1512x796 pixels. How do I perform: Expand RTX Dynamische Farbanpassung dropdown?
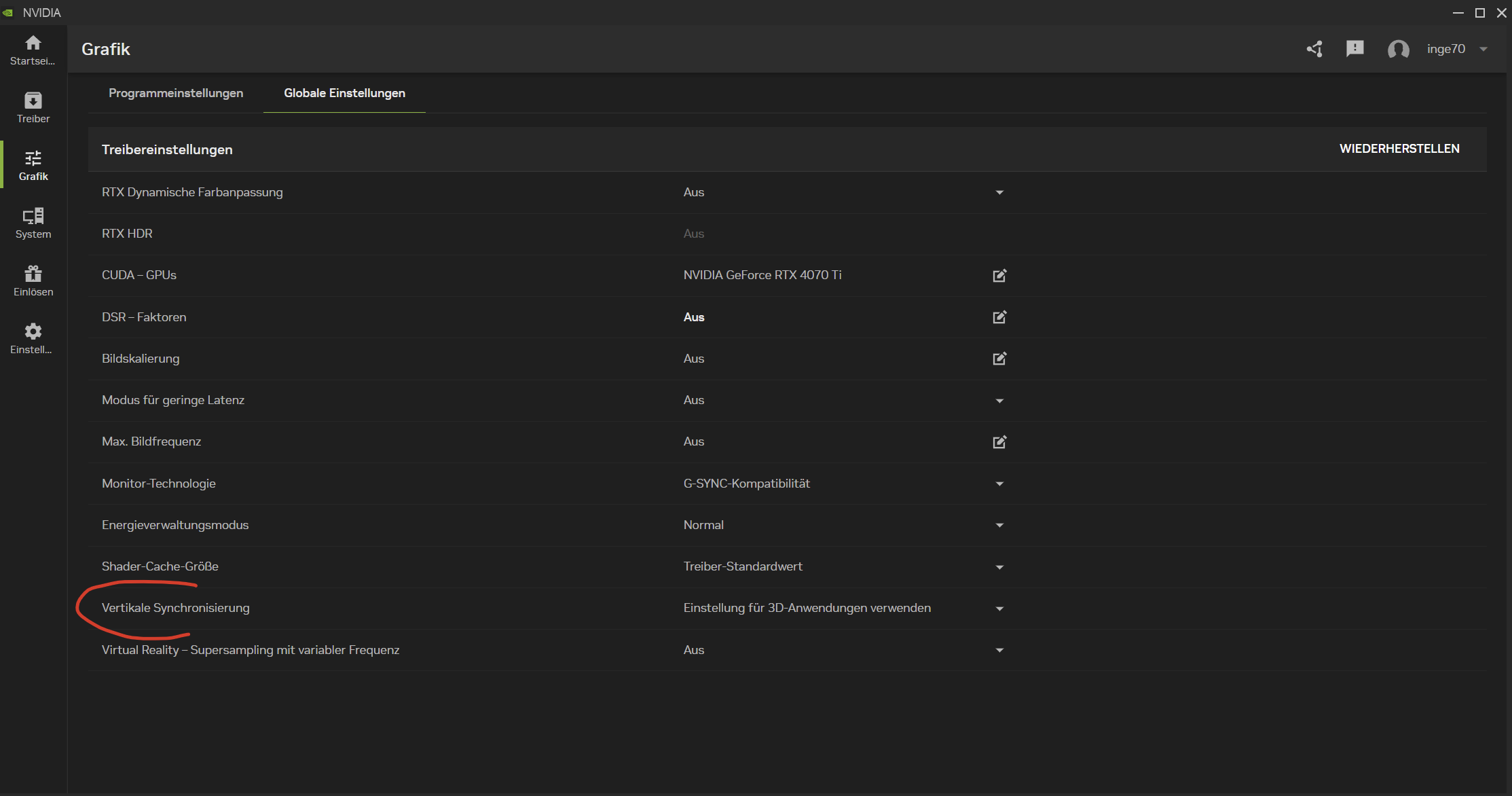(x=999, y=193)
